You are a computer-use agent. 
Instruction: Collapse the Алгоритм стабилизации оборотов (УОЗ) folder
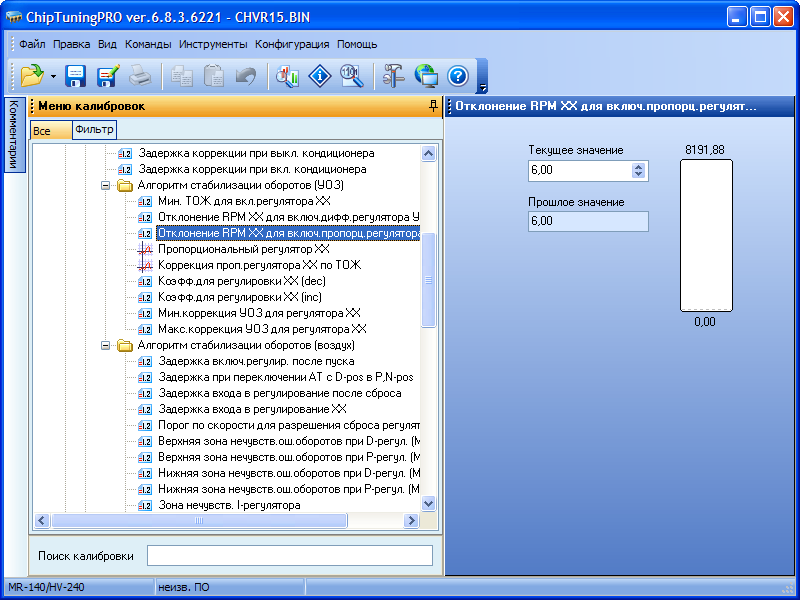click(x=106, y=186)
